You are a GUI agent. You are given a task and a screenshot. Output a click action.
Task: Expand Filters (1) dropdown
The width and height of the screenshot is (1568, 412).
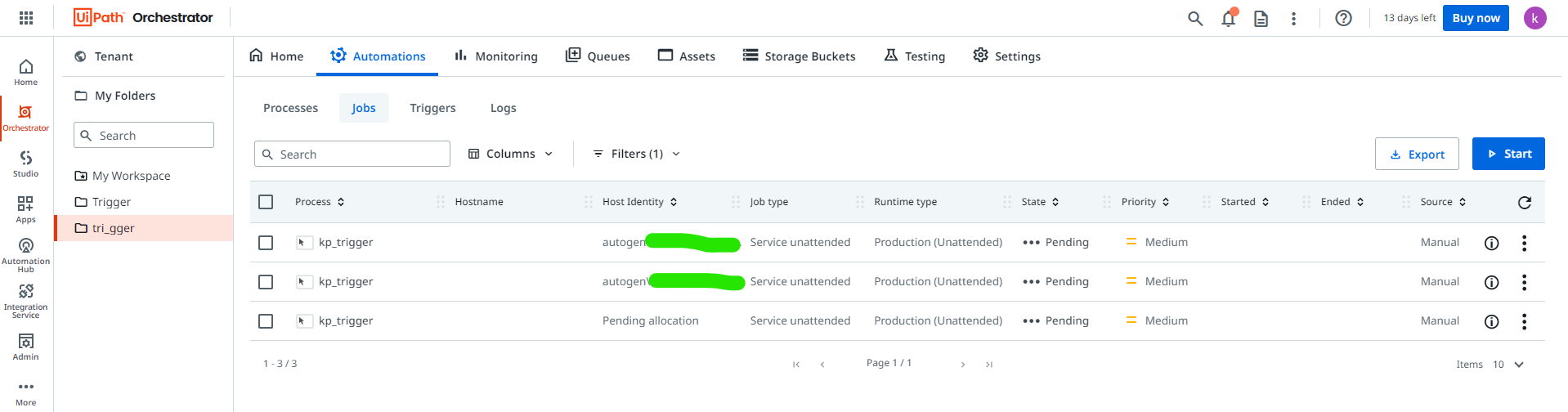(636, 154)
